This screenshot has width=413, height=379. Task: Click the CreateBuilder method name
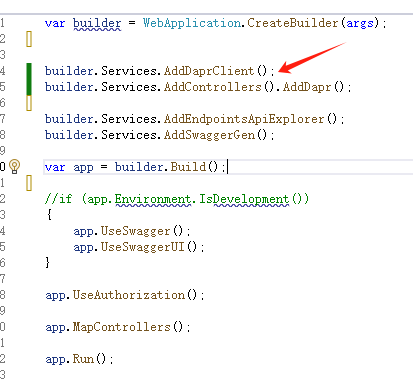(x=293, y=23)
